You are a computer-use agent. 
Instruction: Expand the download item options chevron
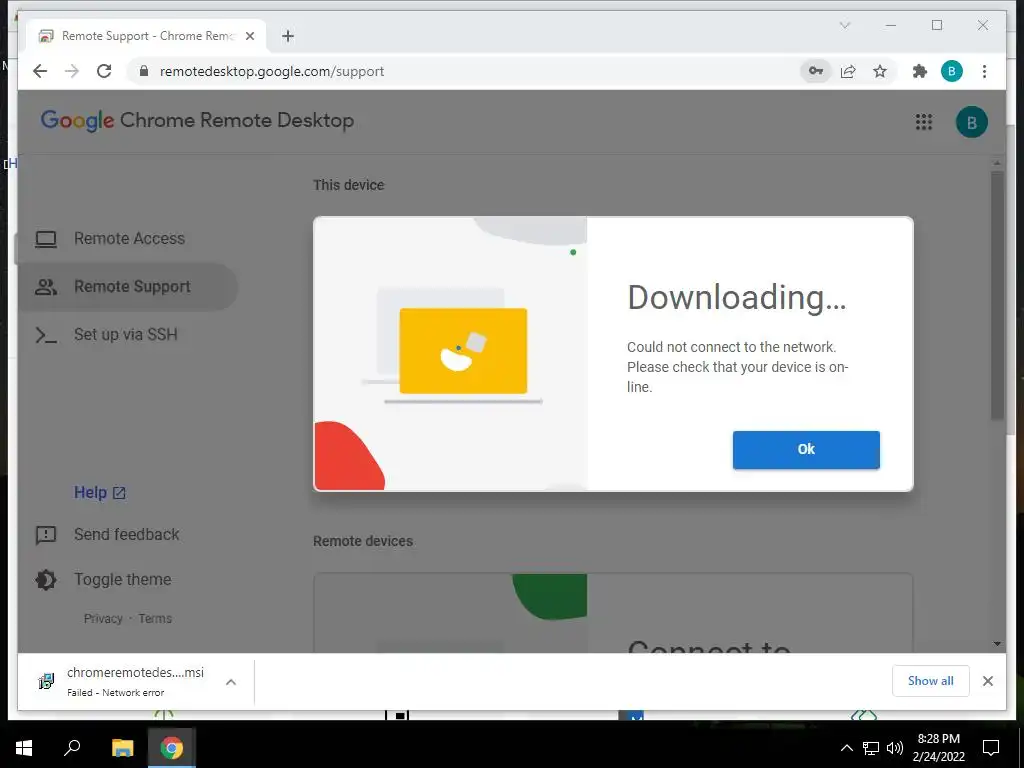231,682
